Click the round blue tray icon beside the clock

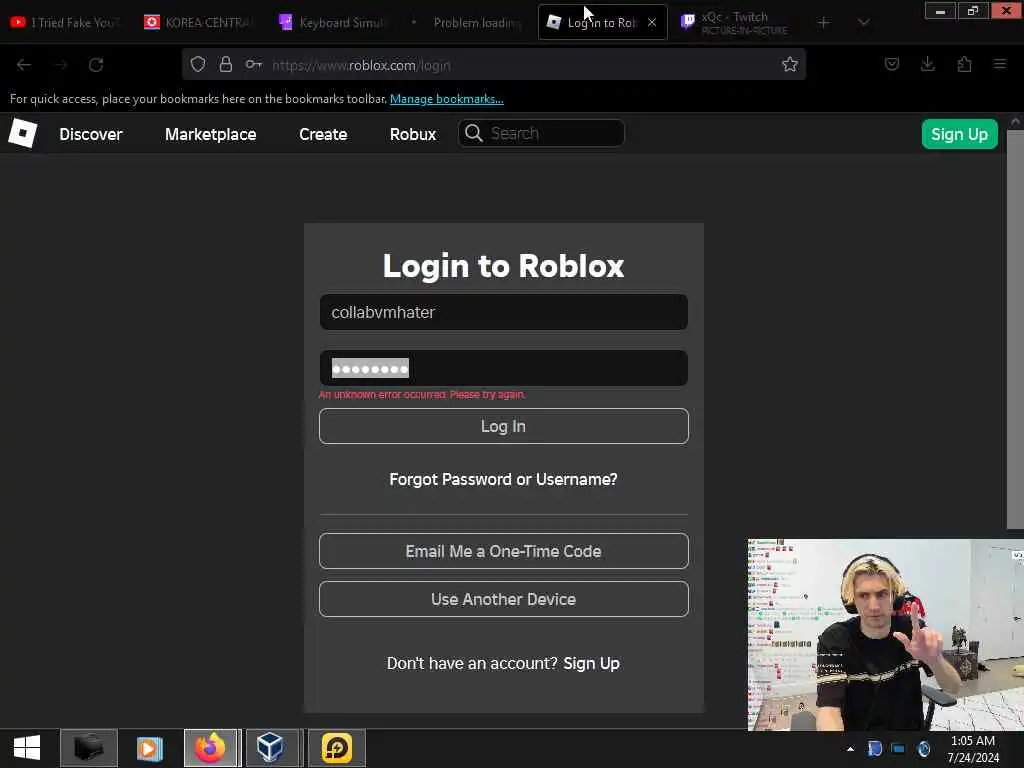coord(923,748)
